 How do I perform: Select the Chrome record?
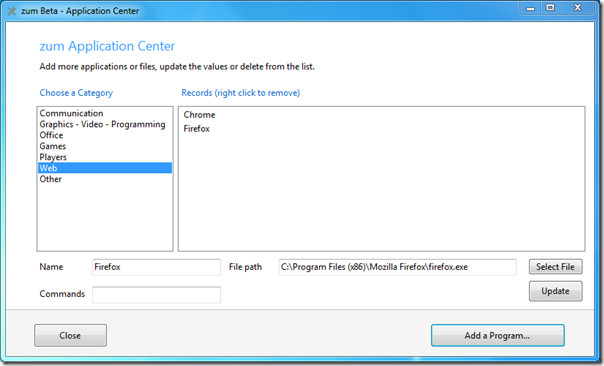pyautogui.click(x=199, y=115)
